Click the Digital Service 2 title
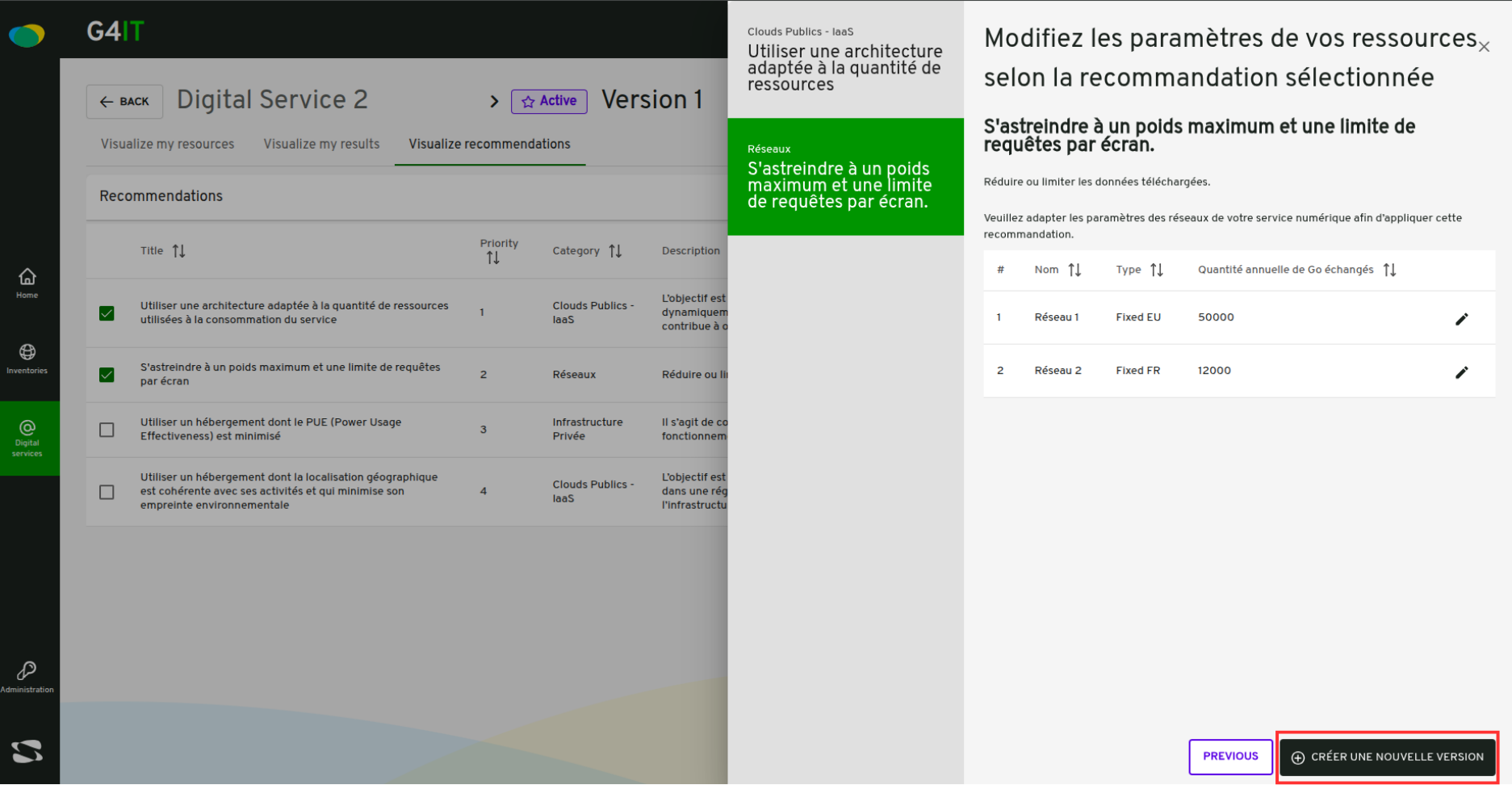The image size is (1512, 785). (272, 99)
